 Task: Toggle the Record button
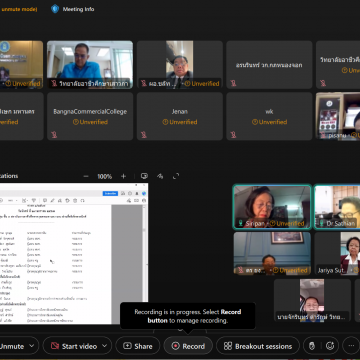pos(188,346)
